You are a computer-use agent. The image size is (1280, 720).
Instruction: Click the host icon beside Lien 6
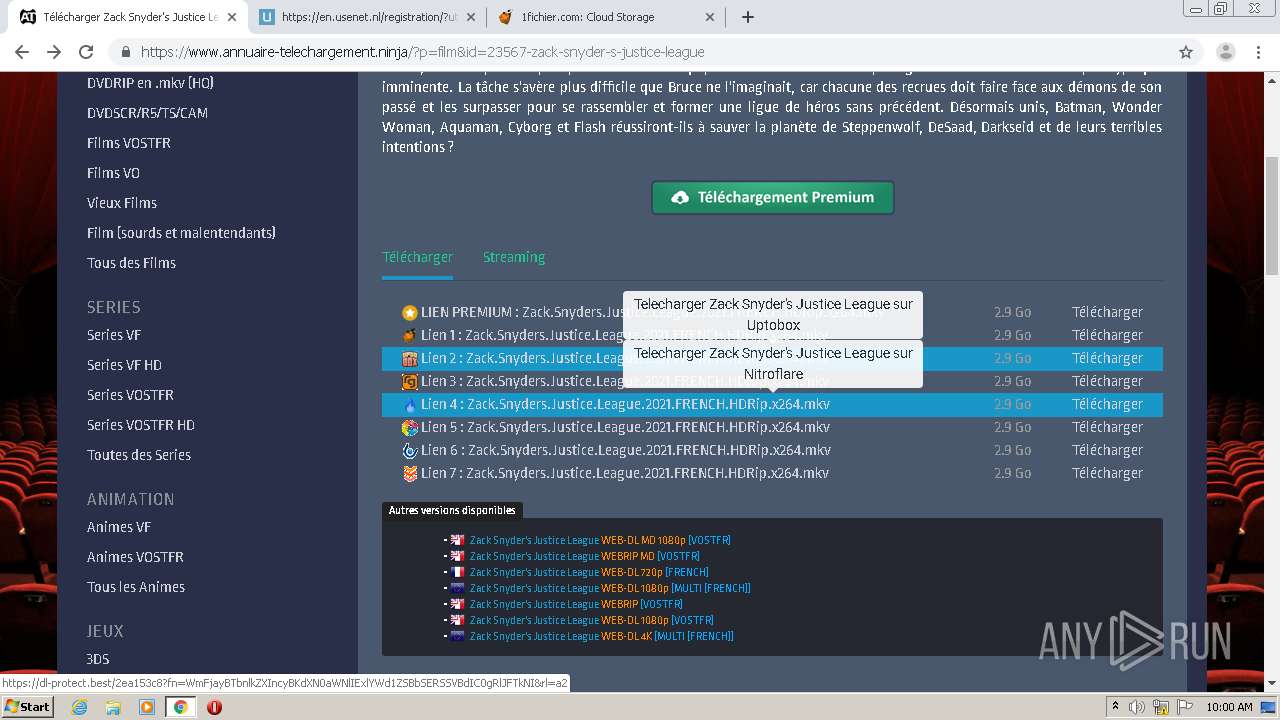point(409,450)
